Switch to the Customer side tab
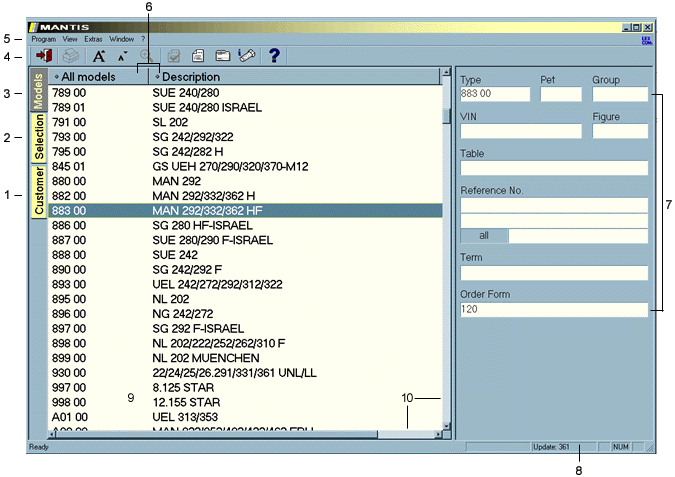 coord(39,191)
